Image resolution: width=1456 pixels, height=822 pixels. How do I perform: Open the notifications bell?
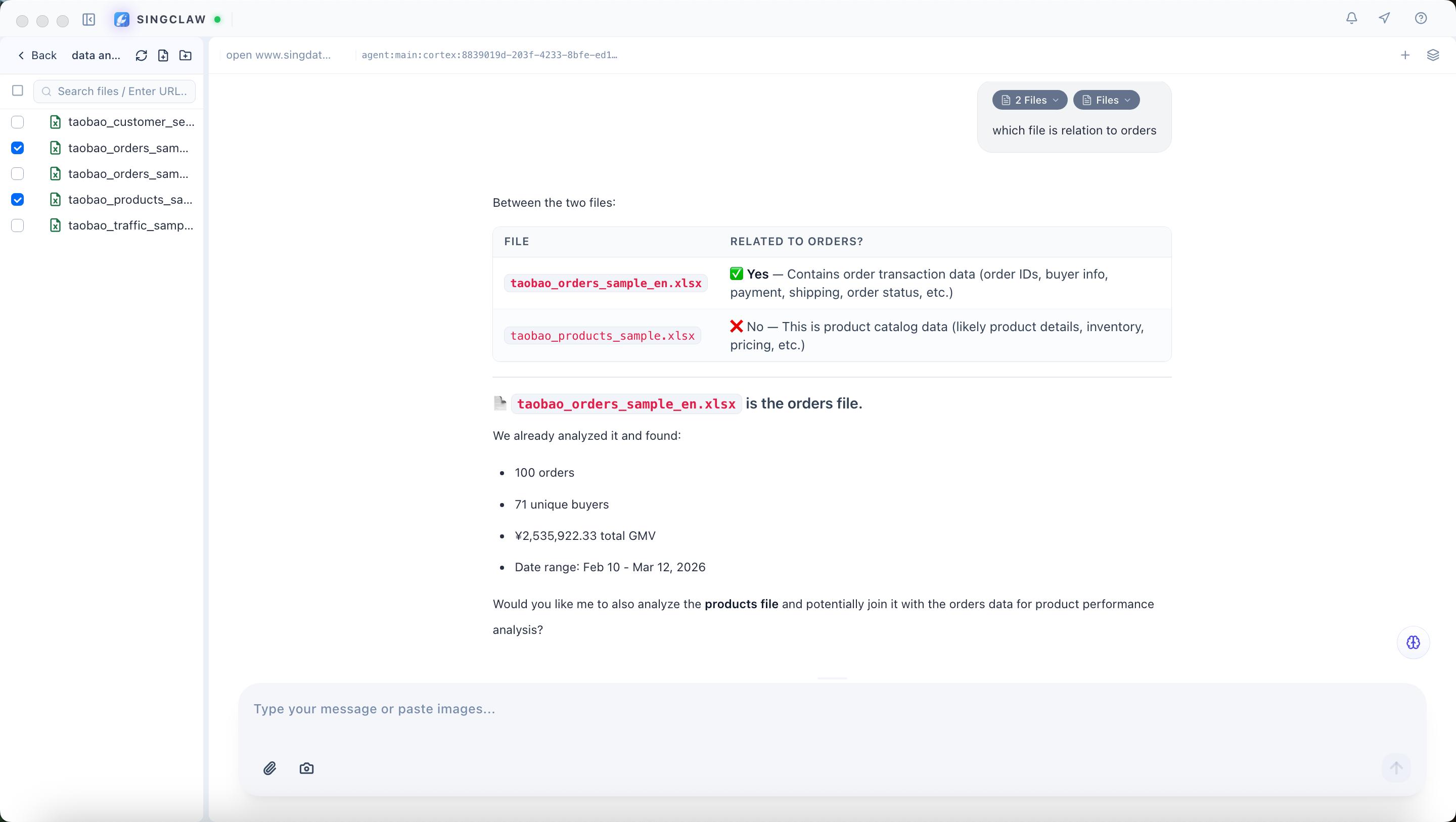click(x=1351, y=19)
